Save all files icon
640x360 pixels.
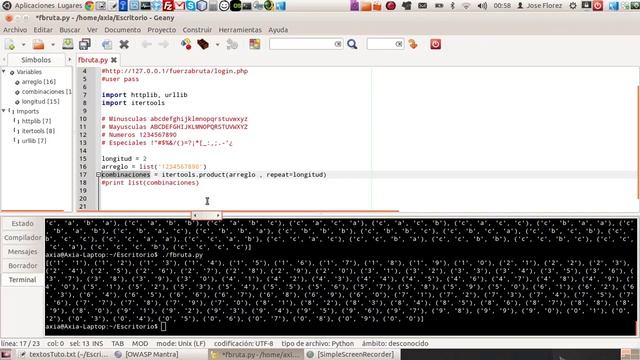pos(85,44)
